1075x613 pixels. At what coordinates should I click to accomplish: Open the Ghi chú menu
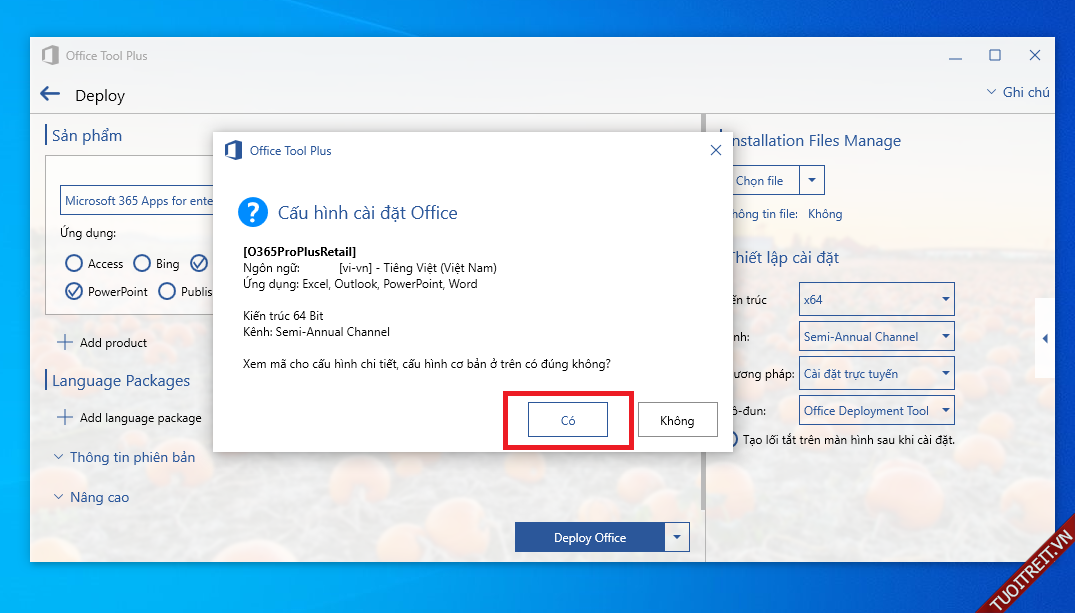tap(1017, 92)
